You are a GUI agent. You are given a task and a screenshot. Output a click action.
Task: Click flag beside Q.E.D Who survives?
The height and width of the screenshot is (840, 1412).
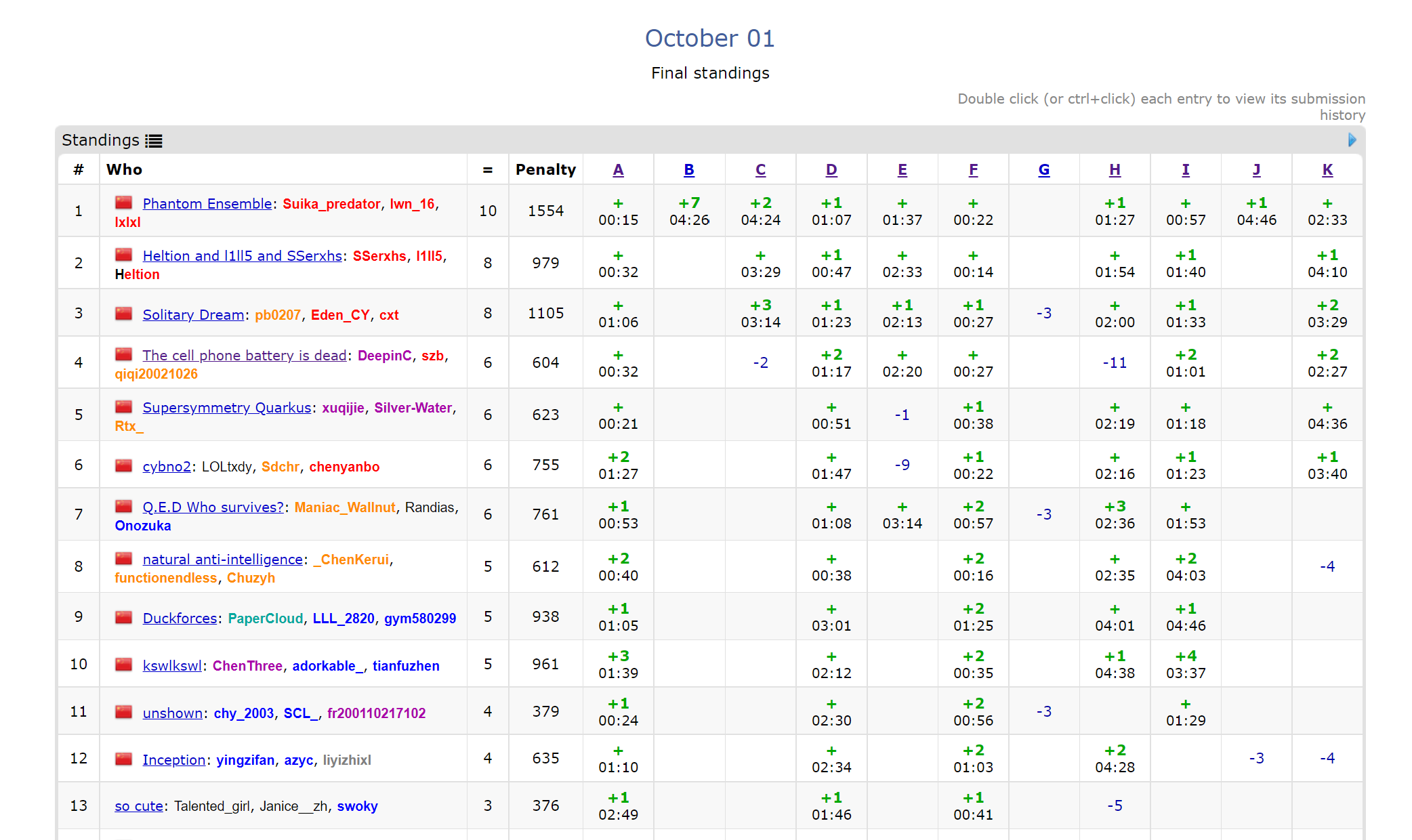(x=123, y=506)
